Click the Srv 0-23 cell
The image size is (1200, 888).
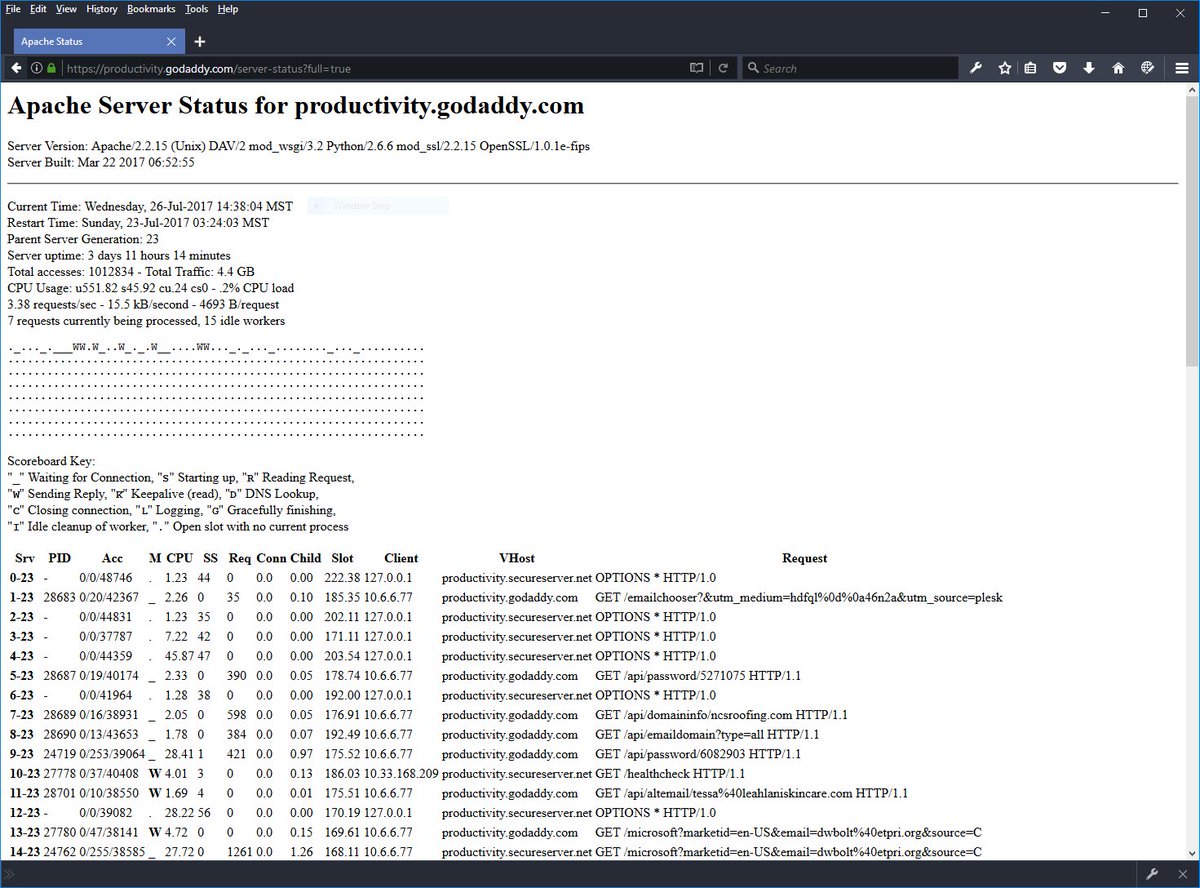[24, 577]
